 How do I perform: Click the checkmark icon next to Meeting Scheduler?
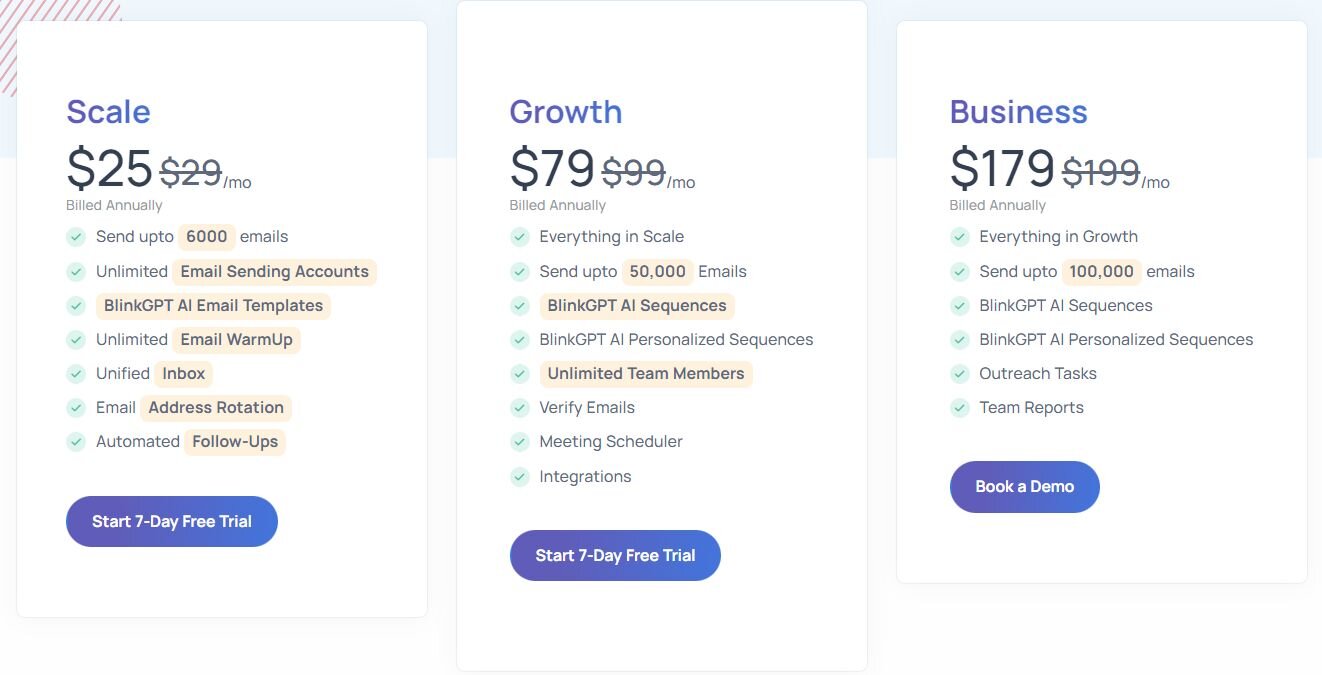(519, 441)
